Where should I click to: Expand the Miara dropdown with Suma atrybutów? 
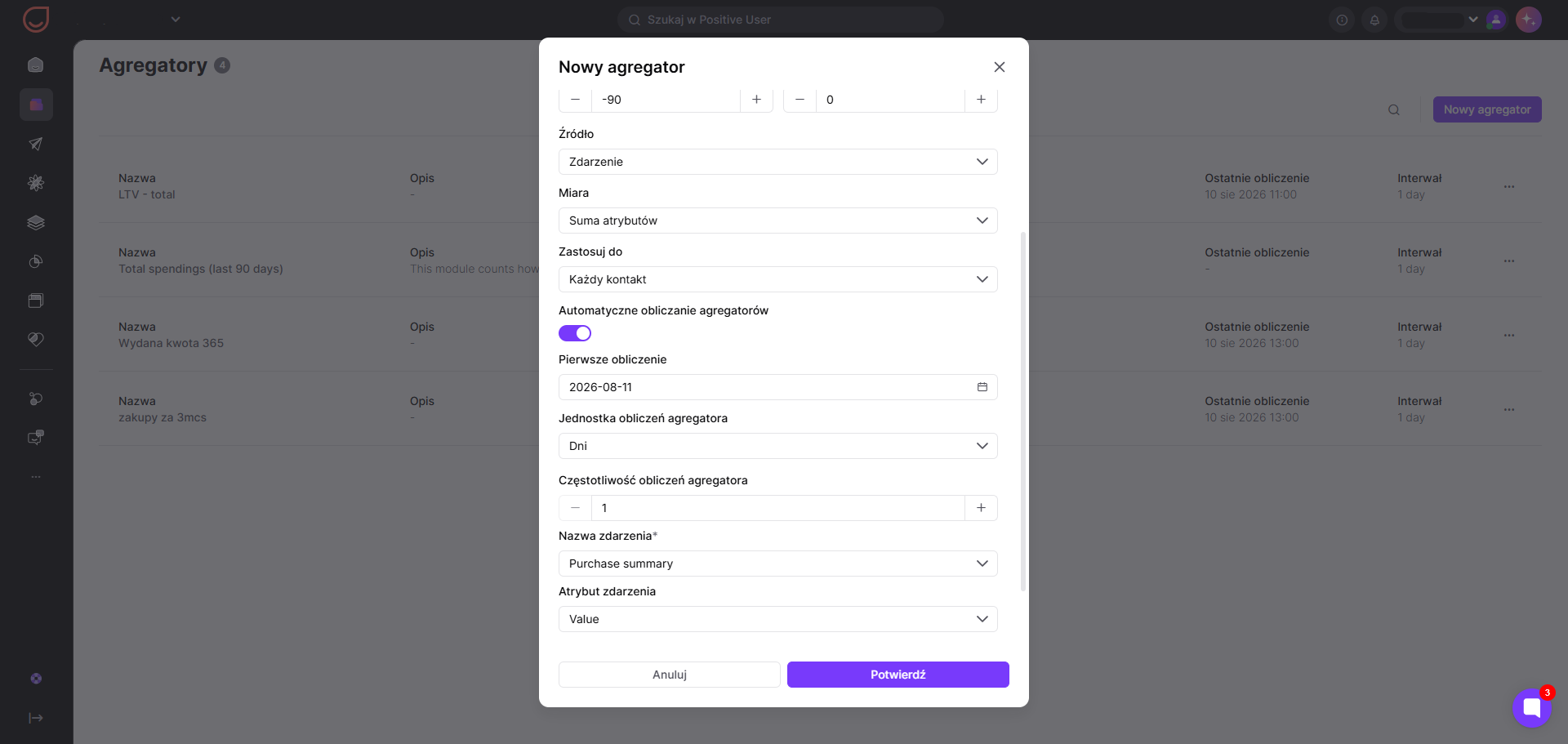777,221
